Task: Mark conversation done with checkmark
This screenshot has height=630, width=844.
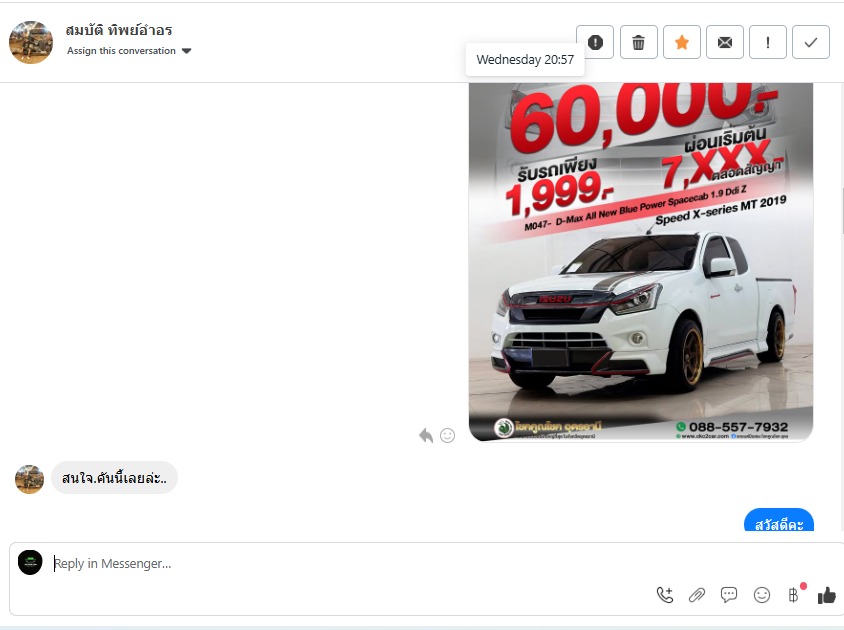Action: point(811,42)
